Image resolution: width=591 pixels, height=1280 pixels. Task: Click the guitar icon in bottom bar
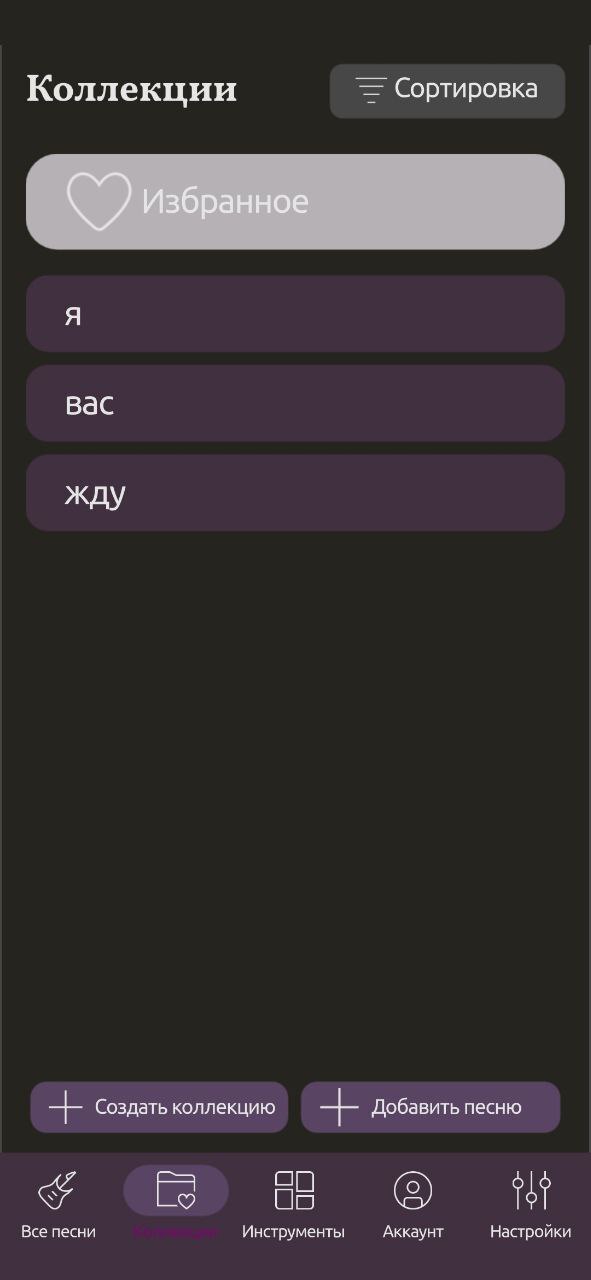(57, 1190)
